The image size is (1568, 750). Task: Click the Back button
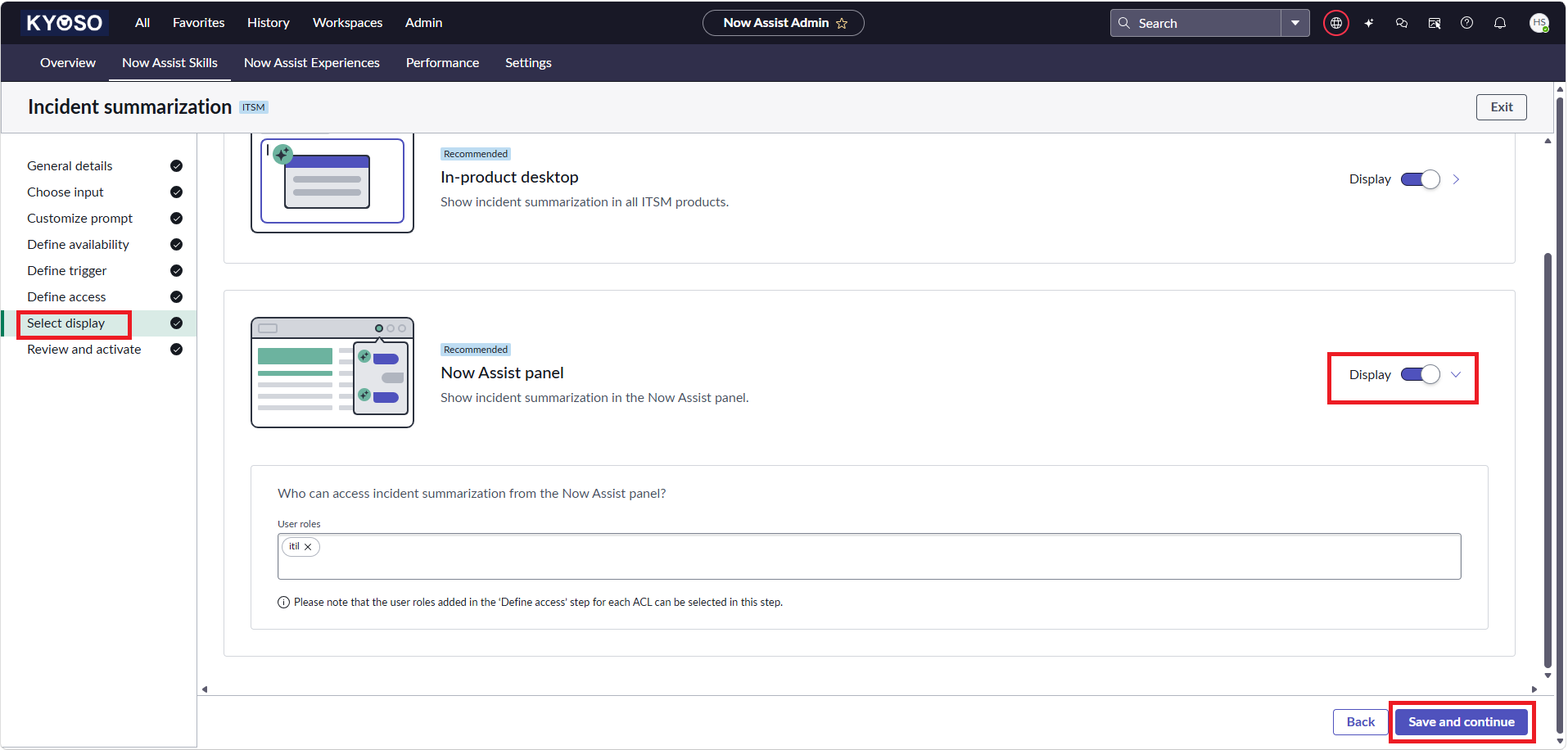[x=1361, y=722]
